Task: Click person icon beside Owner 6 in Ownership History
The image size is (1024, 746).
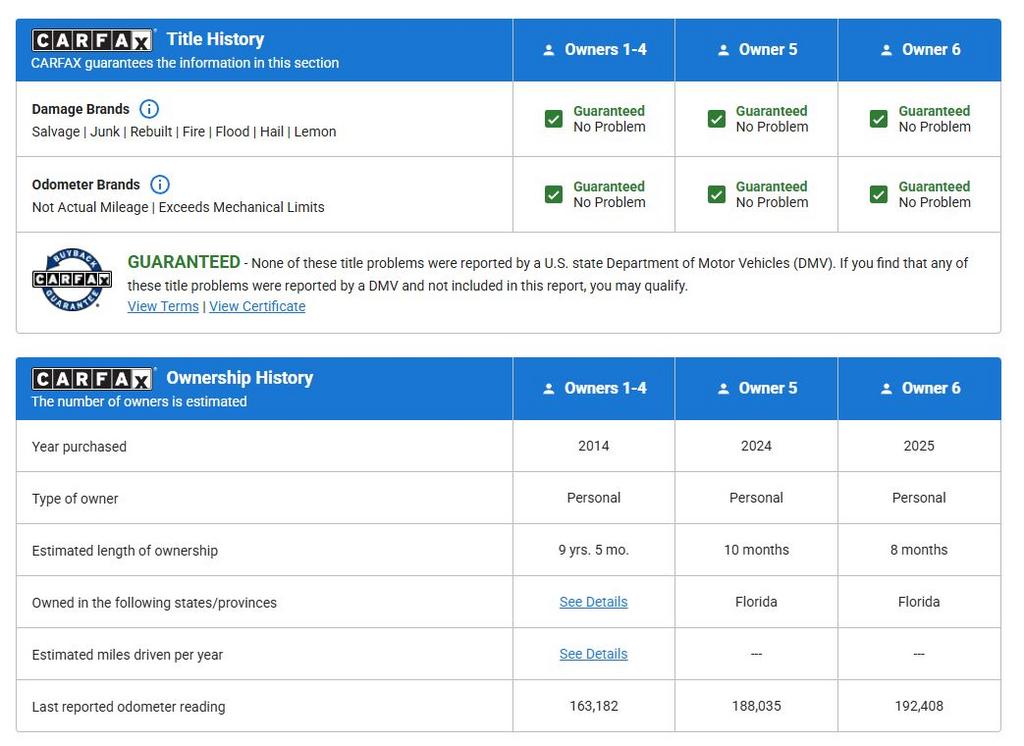Action: pyautogui.click(x=886, y=389)
